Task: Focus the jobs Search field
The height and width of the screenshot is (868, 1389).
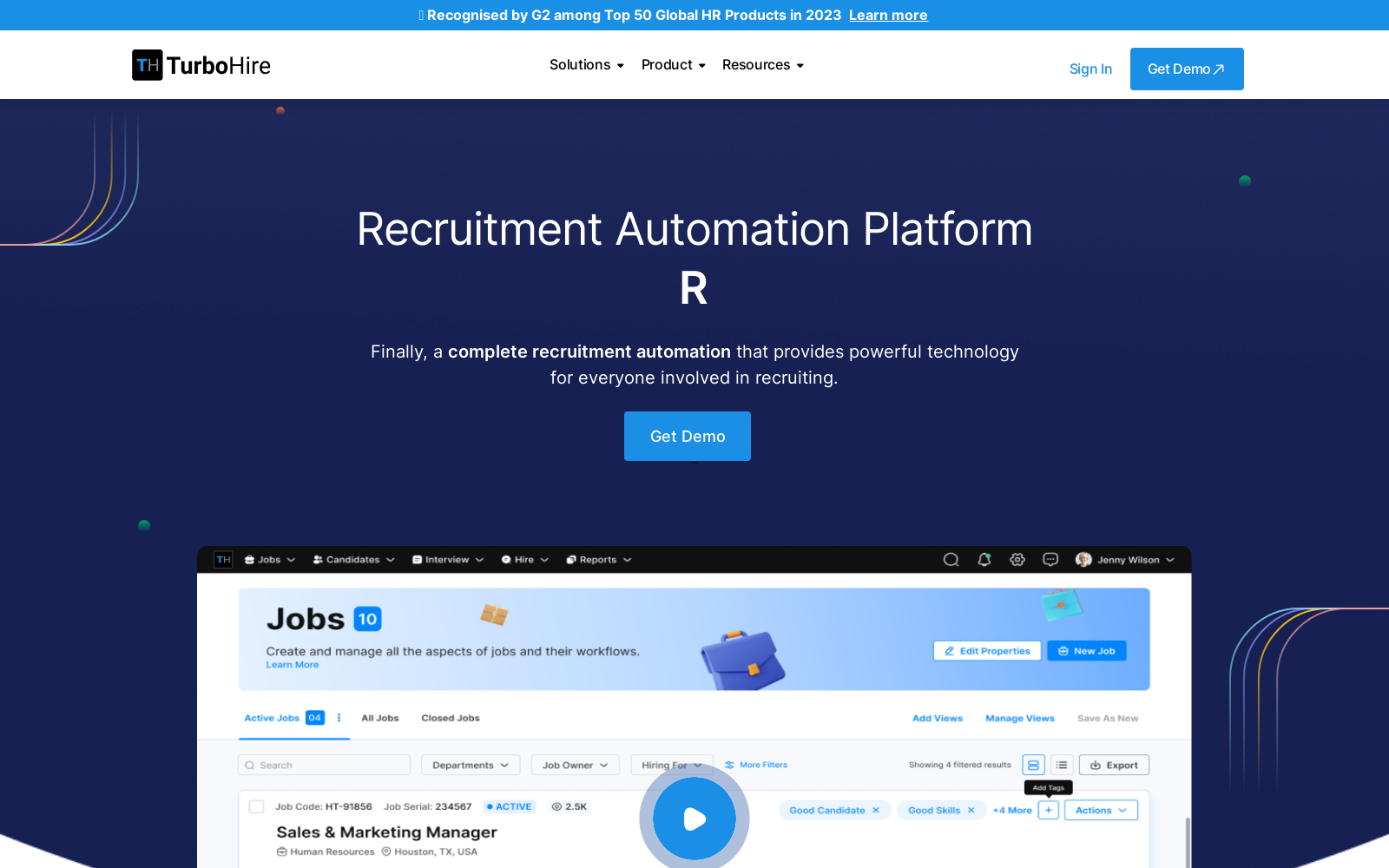Action: [x=325, y=765]
